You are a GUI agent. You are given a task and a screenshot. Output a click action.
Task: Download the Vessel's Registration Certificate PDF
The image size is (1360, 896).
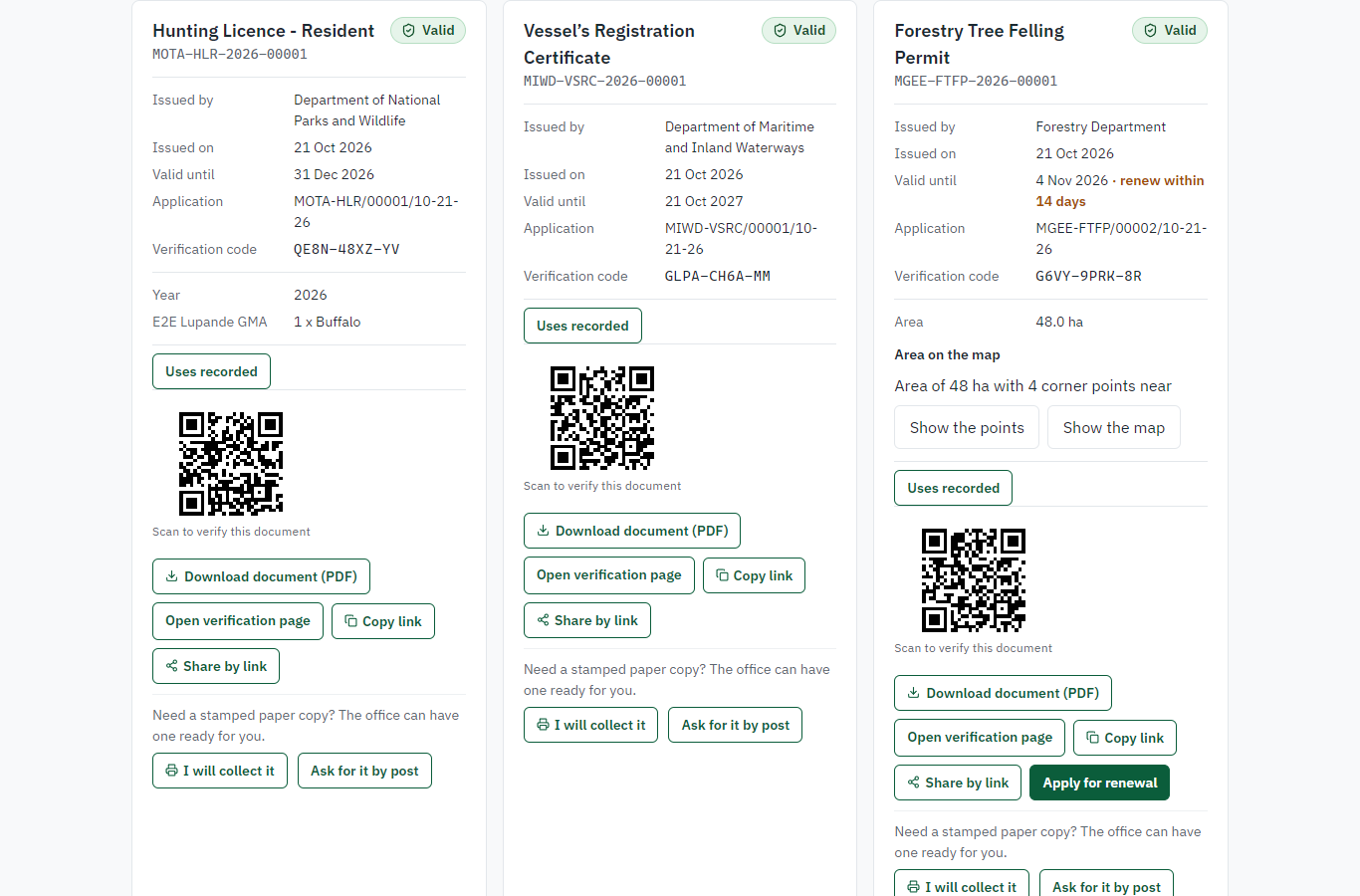632,531
